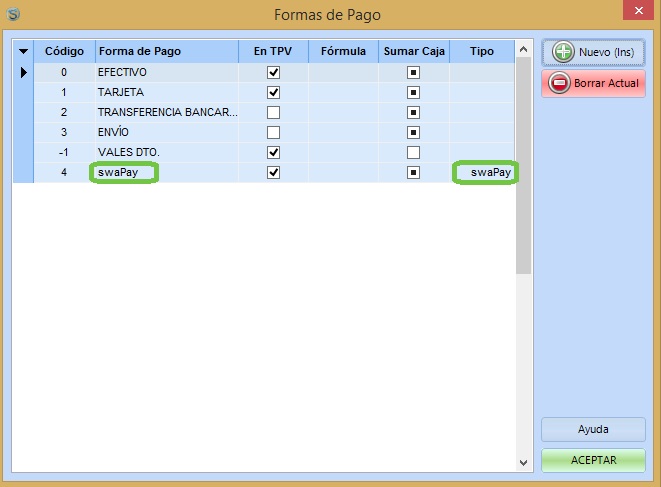The image size is (661, 487).
Task: Click the scrollbar down arrow
Action: [524, 463]
